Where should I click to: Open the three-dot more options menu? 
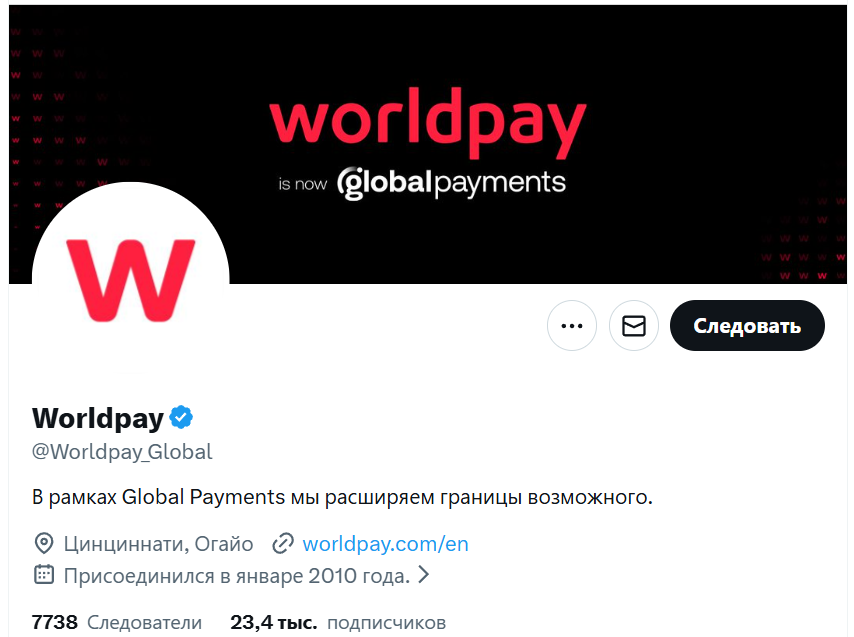point(571,326)
